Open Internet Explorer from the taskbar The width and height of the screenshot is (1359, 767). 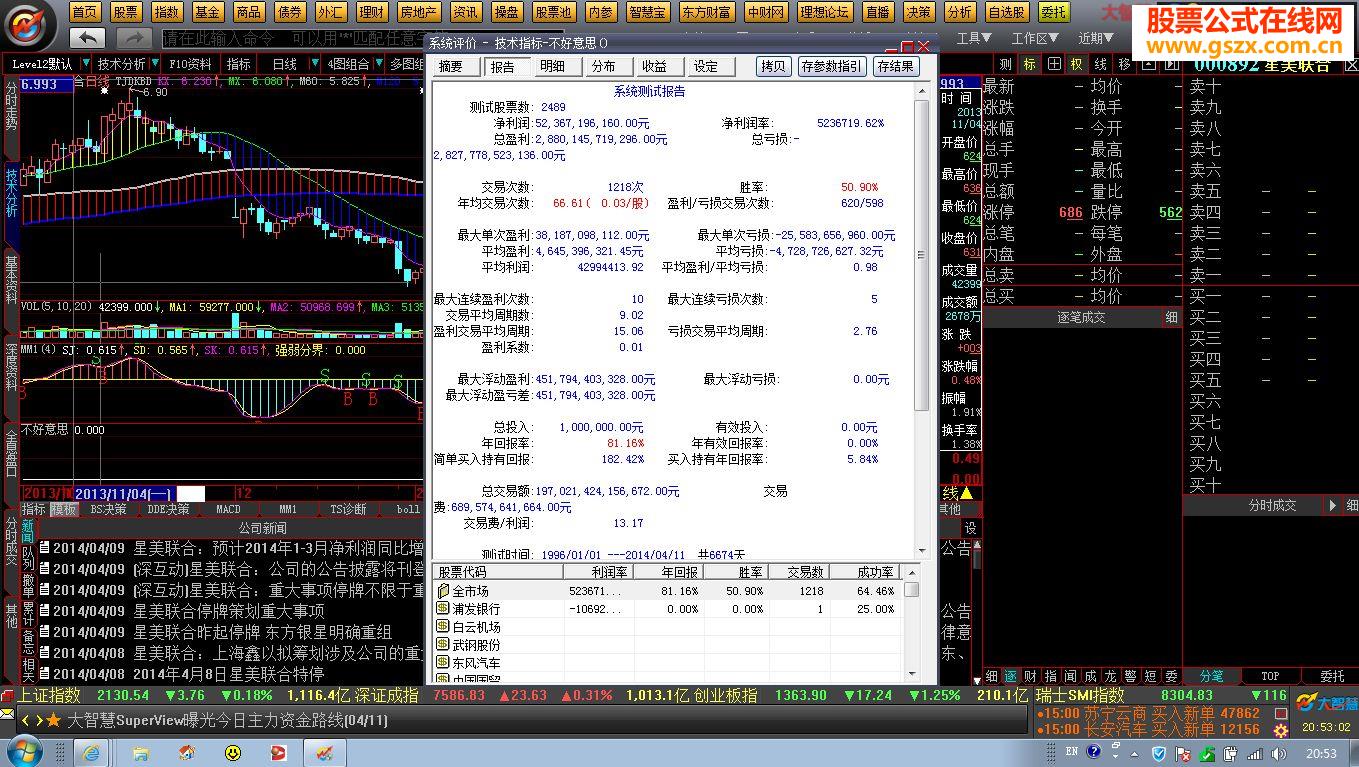[x=91, y=752]
